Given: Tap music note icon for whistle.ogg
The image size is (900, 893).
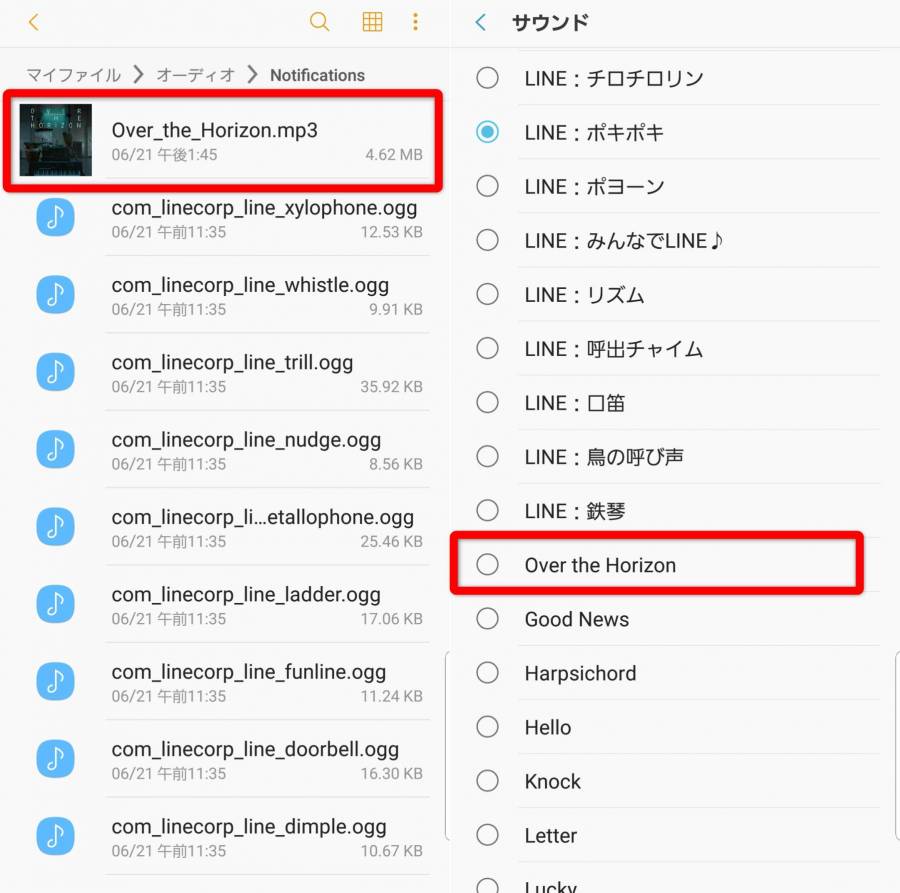Looking at the screenshot, I should click(55, 294).
